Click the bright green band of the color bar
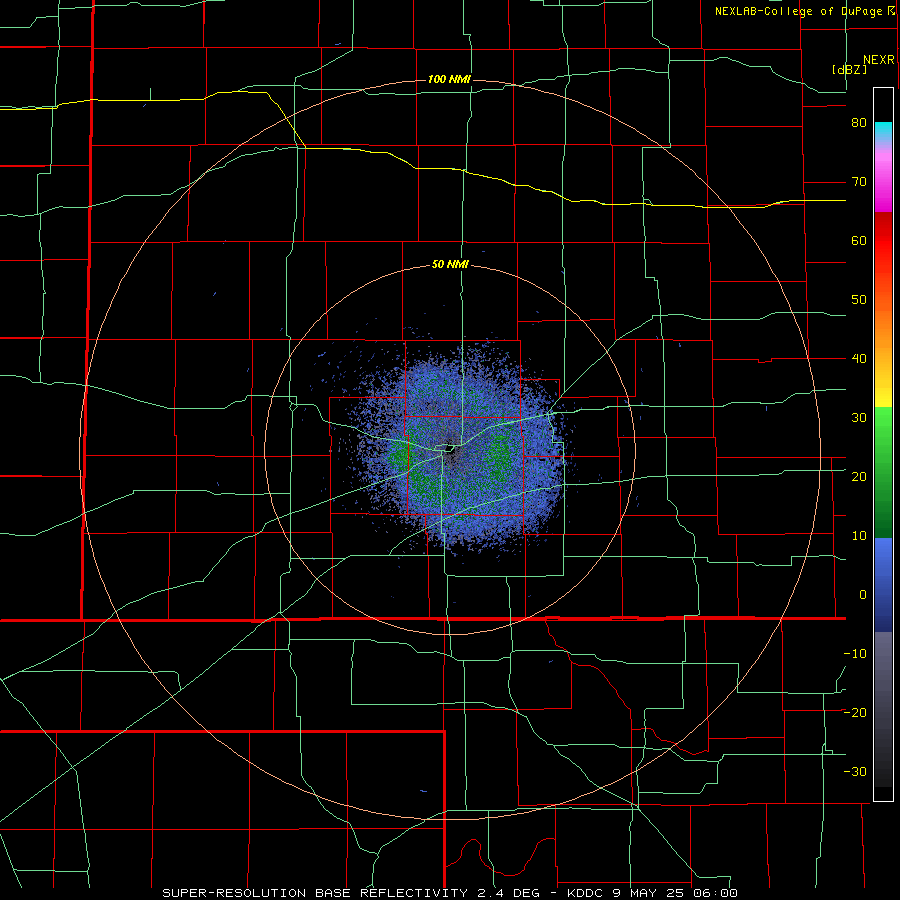 [x=883, y=425]
